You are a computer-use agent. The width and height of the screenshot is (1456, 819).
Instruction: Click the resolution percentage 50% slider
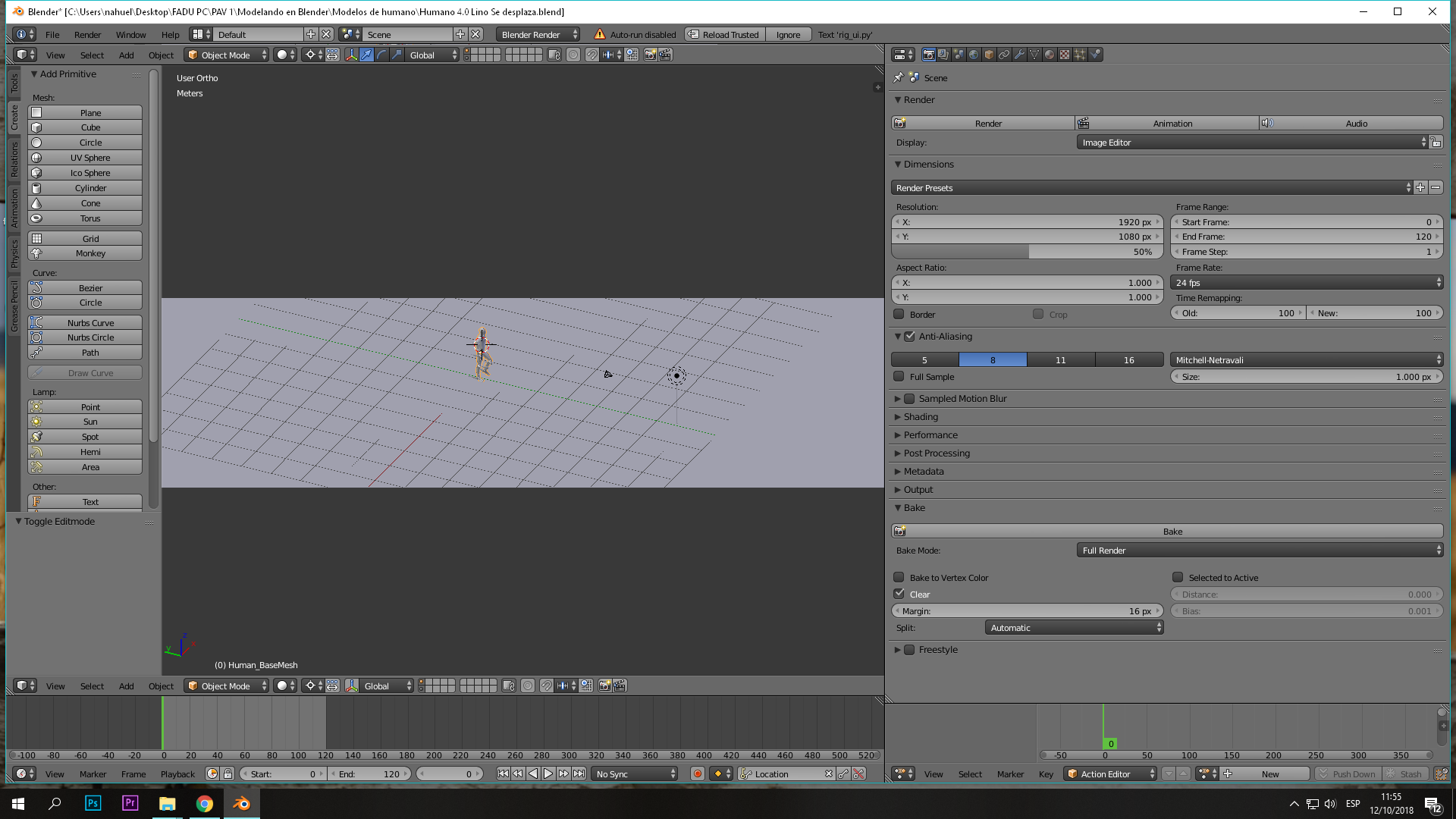[x=1027, y=252]
